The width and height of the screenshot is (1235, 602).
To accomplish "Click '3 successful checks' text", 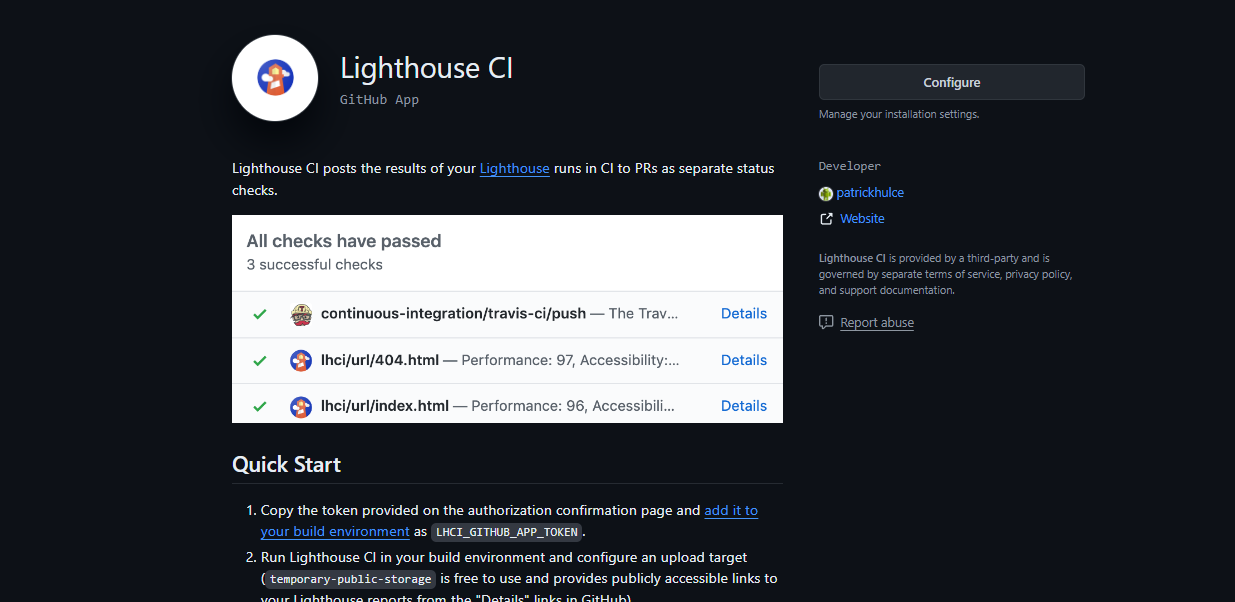I will (x=315, y=265).
